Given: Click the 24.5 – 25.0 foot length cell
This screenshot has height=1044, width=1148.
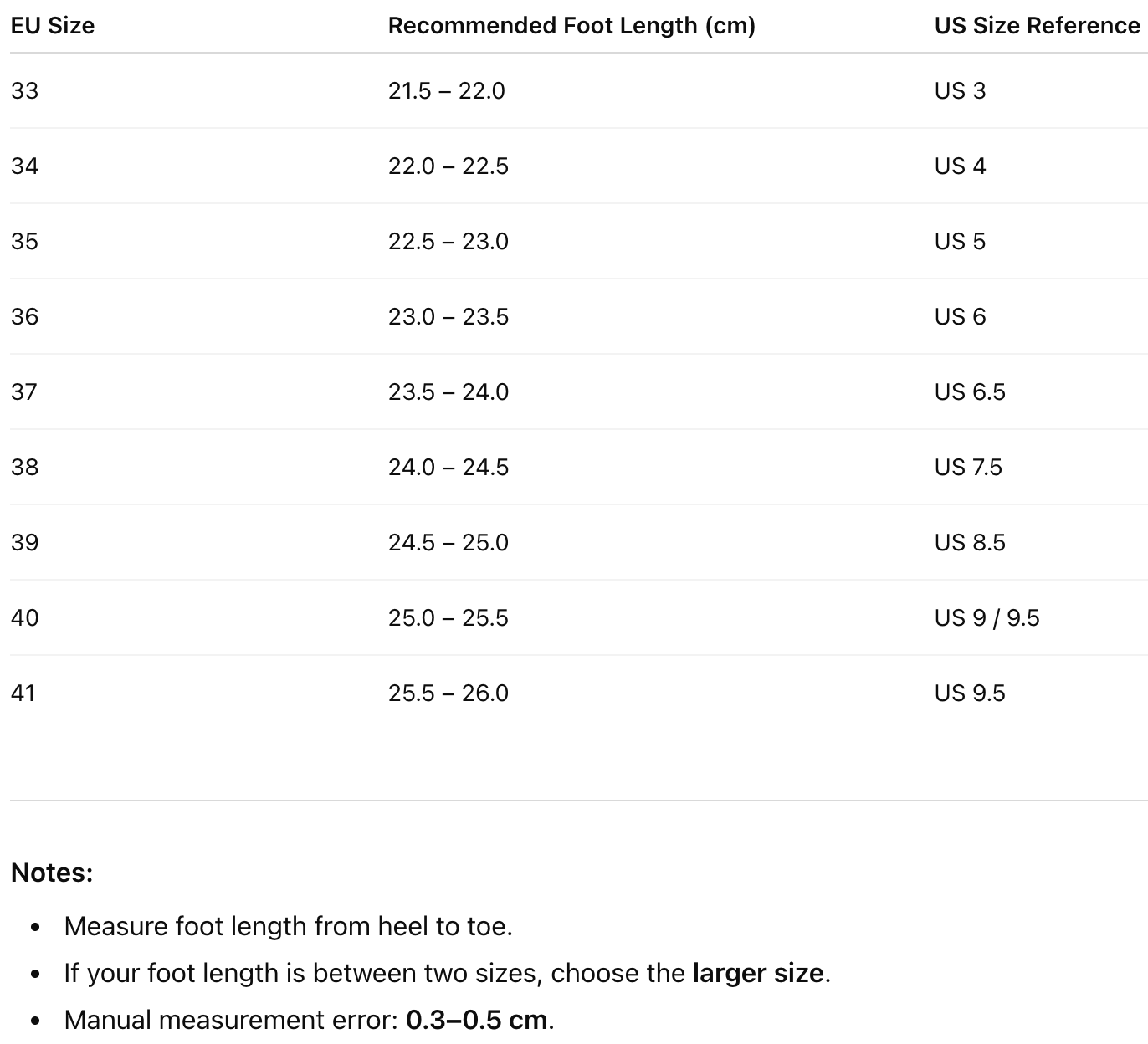Looking at the screenshot, I should tap(448, 542).
